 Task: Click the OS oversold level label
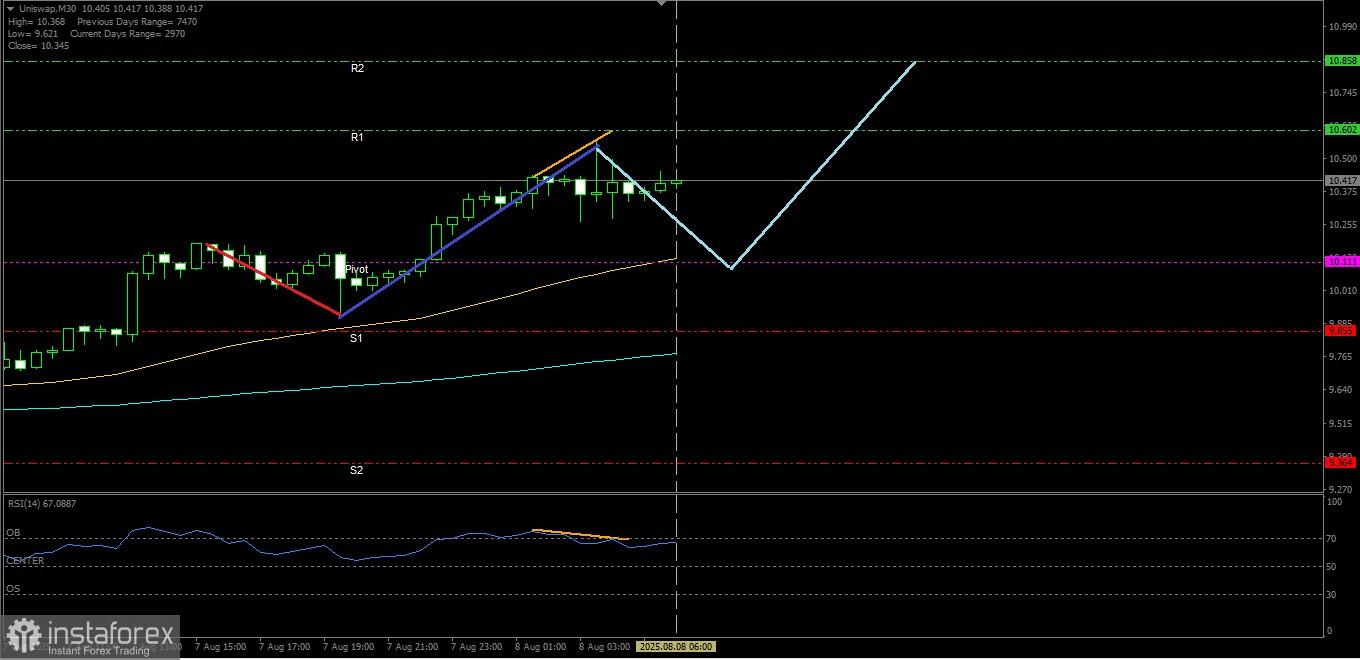pyautogui.click(x=14, y=589)
